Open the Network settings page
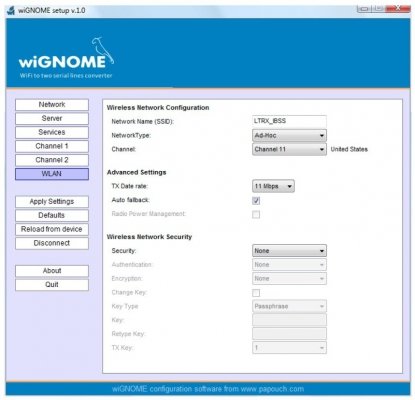The height and width of the screenshot is (400, 415). pyautogui.click(x=52, y=105)
